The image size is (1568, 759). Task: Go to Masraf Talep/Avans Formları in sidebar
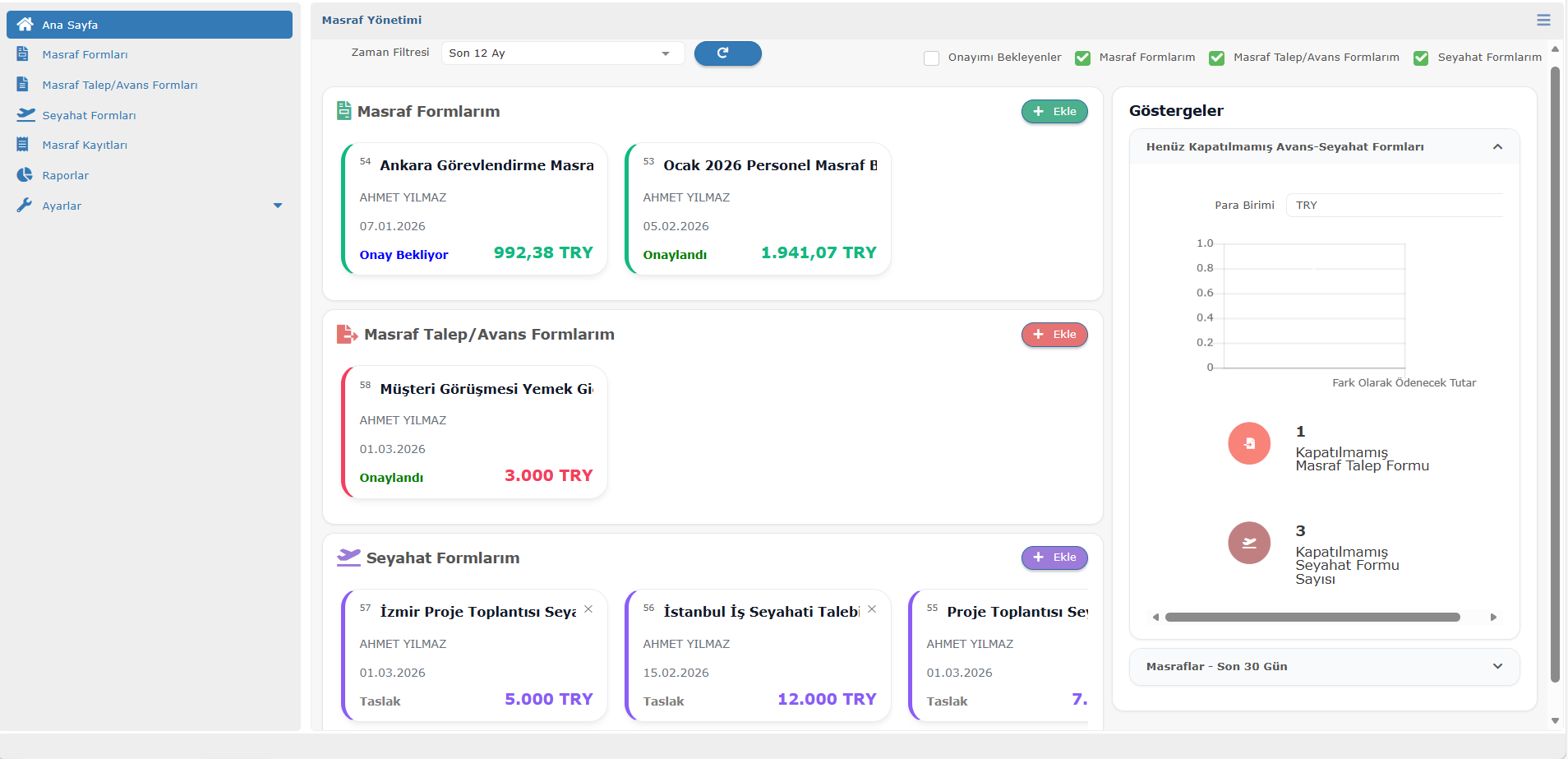[x=119, y=86]
